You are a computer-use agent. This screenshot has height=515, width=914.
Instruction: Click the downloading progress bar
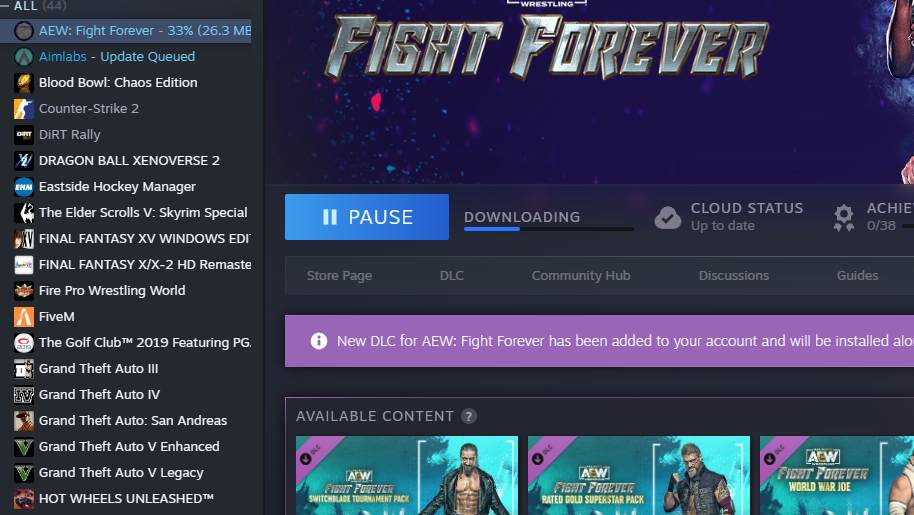click(x=549, y=229)
